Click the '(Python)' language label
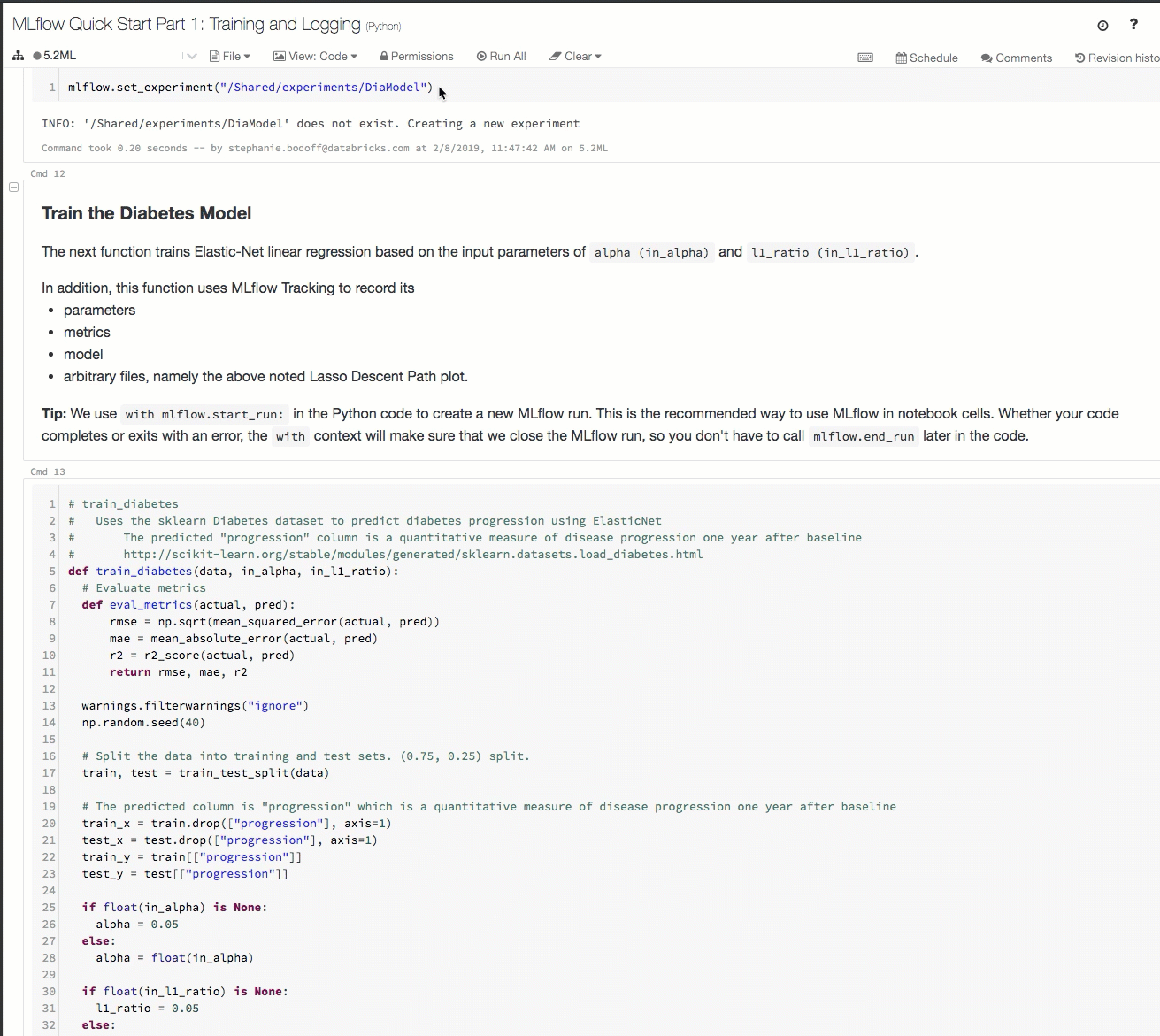Screen dimensions: 1160x1036 [383, 27]
